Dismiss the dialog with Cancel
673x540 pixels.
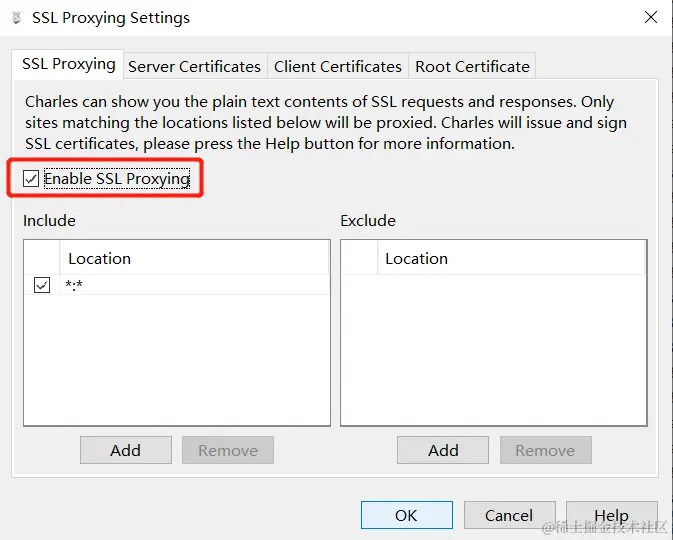(x=509, y=515)
